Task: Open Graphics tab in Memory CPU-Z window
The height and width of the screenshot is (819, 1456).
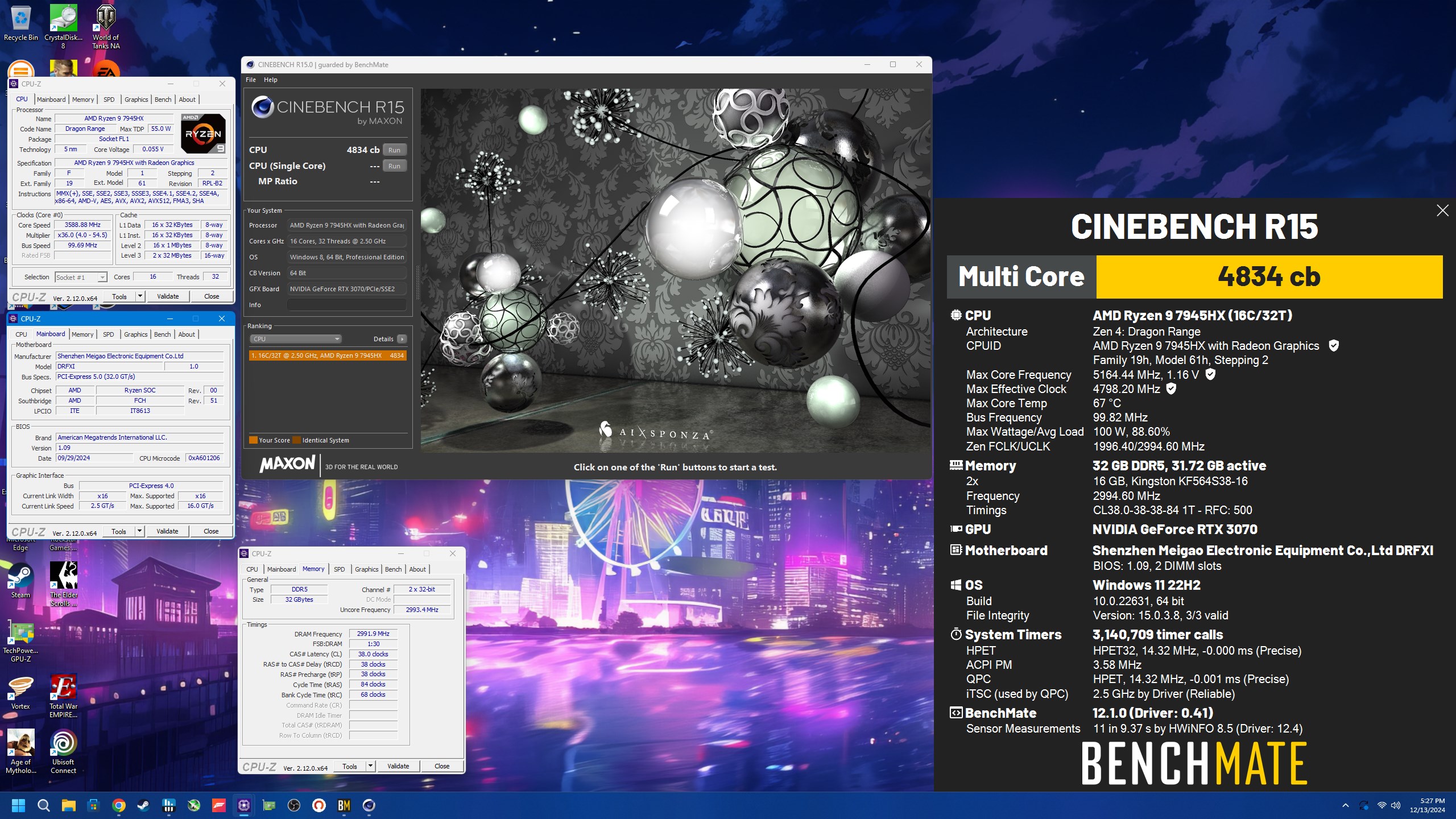Action: [x=367, y=569]
